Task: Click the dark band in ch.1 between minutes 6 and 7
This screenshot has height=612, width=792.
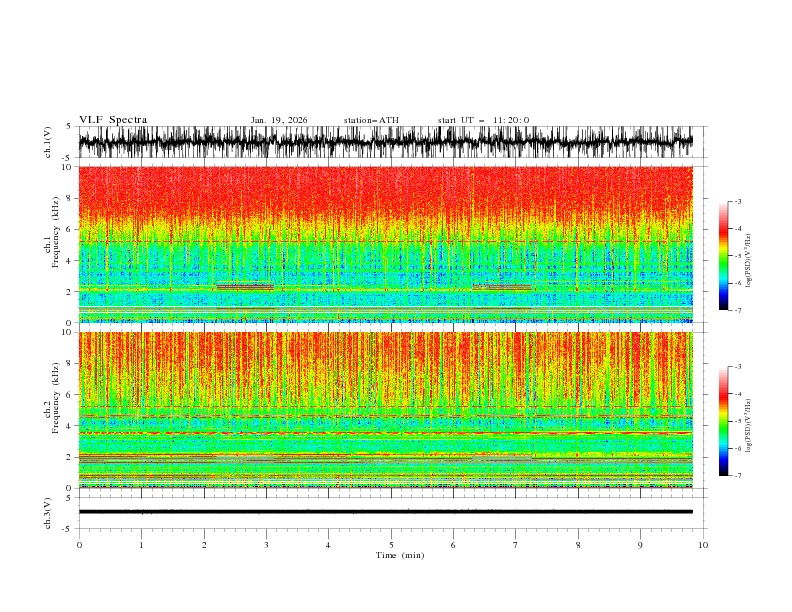Action: [502, 287]
